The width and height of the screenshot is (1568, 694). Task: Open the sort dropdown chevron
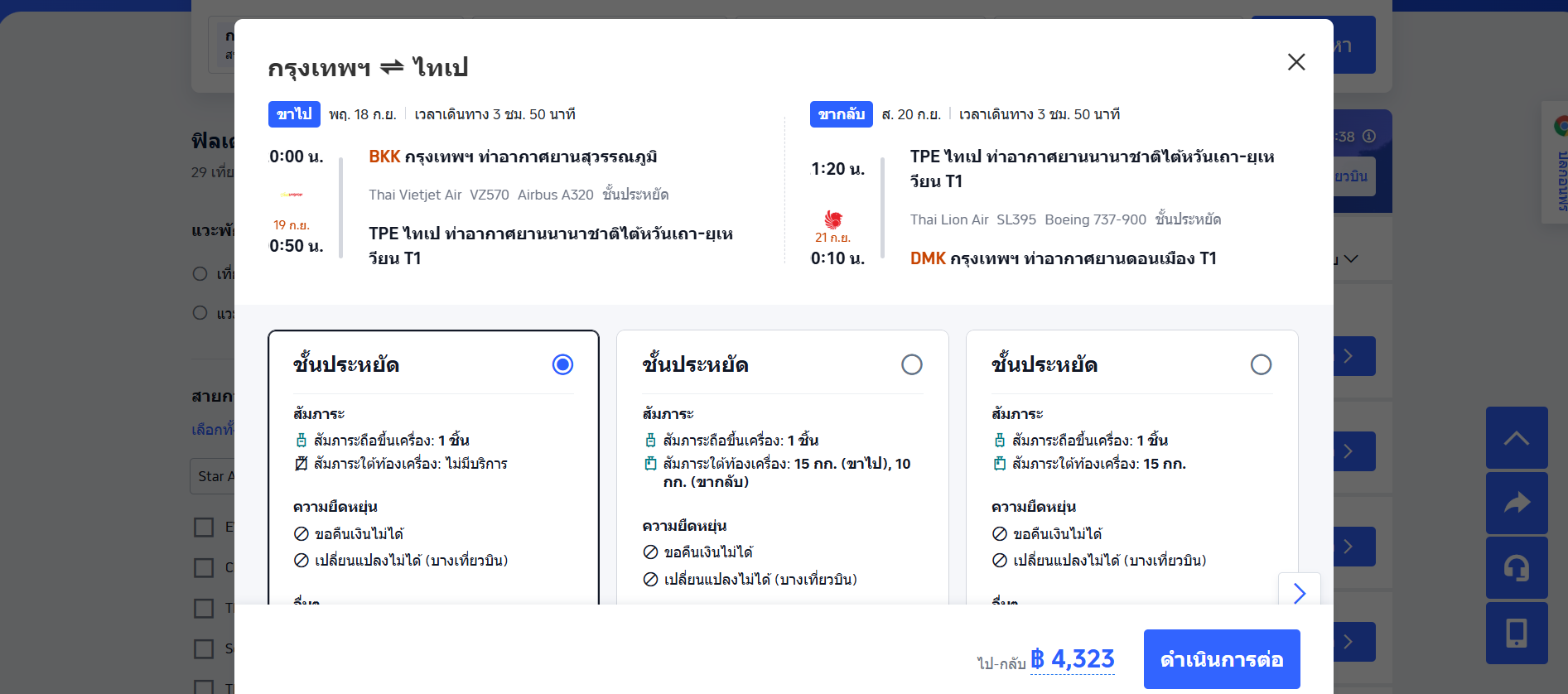pyautogui.click(x=1350, y=258)
